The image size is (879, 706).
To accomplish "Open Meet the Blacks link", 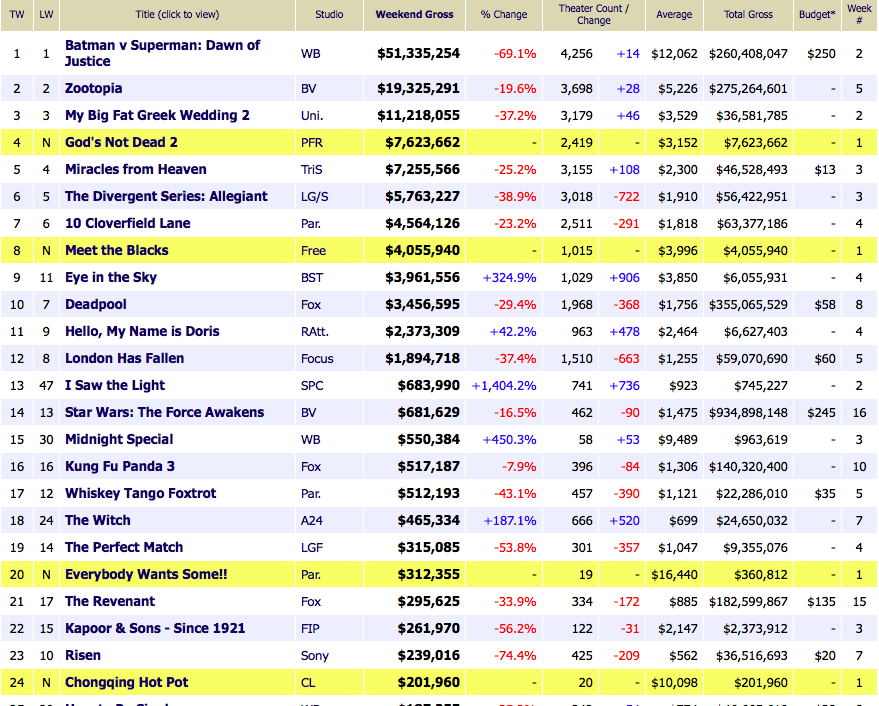I will pyautogui.click(x=117, y=250).
